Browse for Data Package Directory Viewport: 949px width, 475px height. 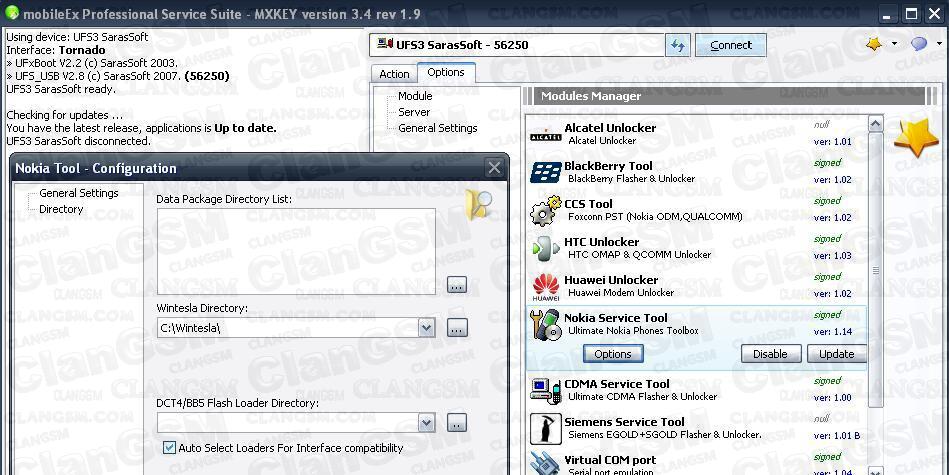(457, 285)
